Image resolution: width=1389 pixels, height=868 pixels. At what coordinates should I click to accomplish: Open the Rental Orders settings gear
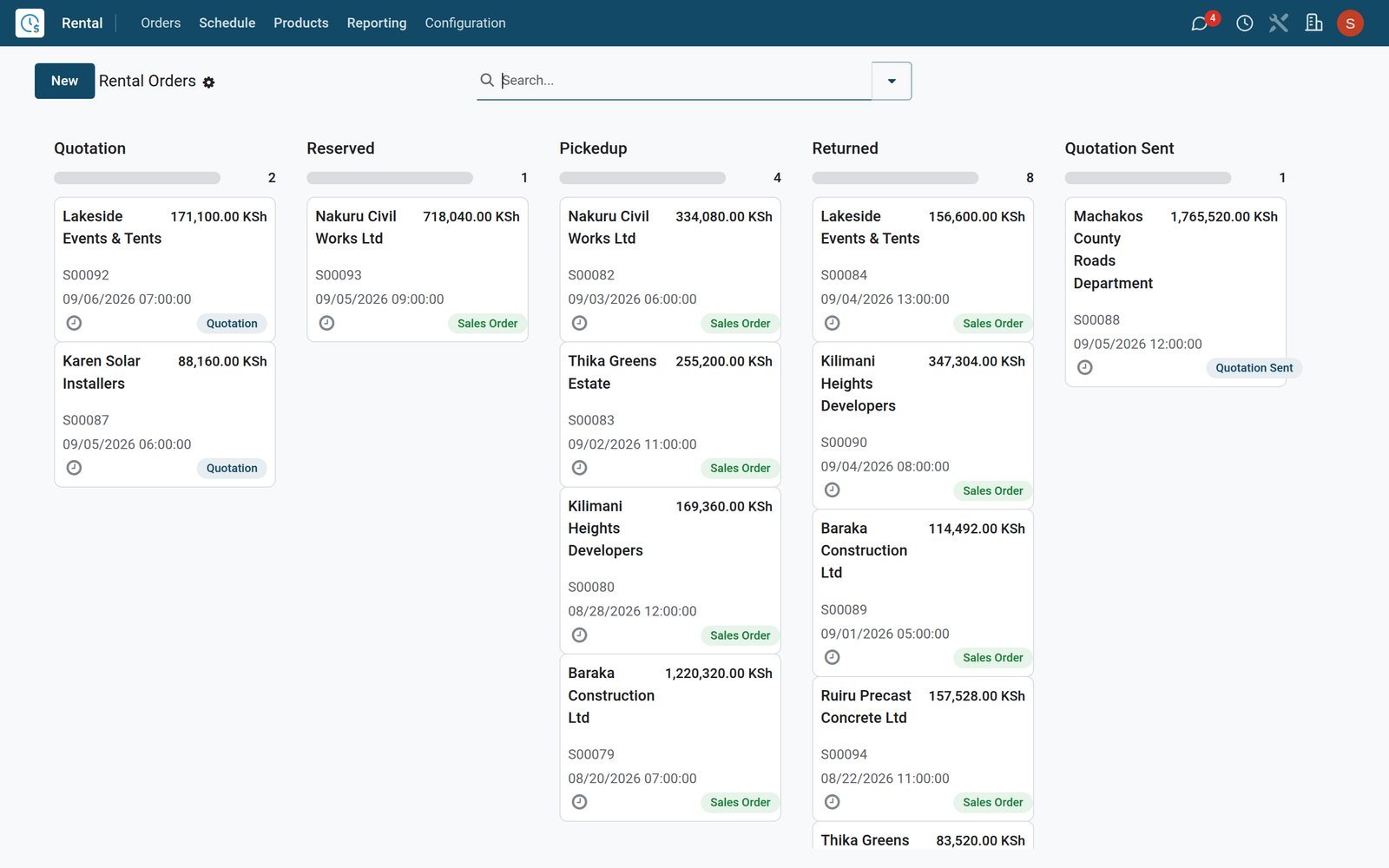(208, 82)
